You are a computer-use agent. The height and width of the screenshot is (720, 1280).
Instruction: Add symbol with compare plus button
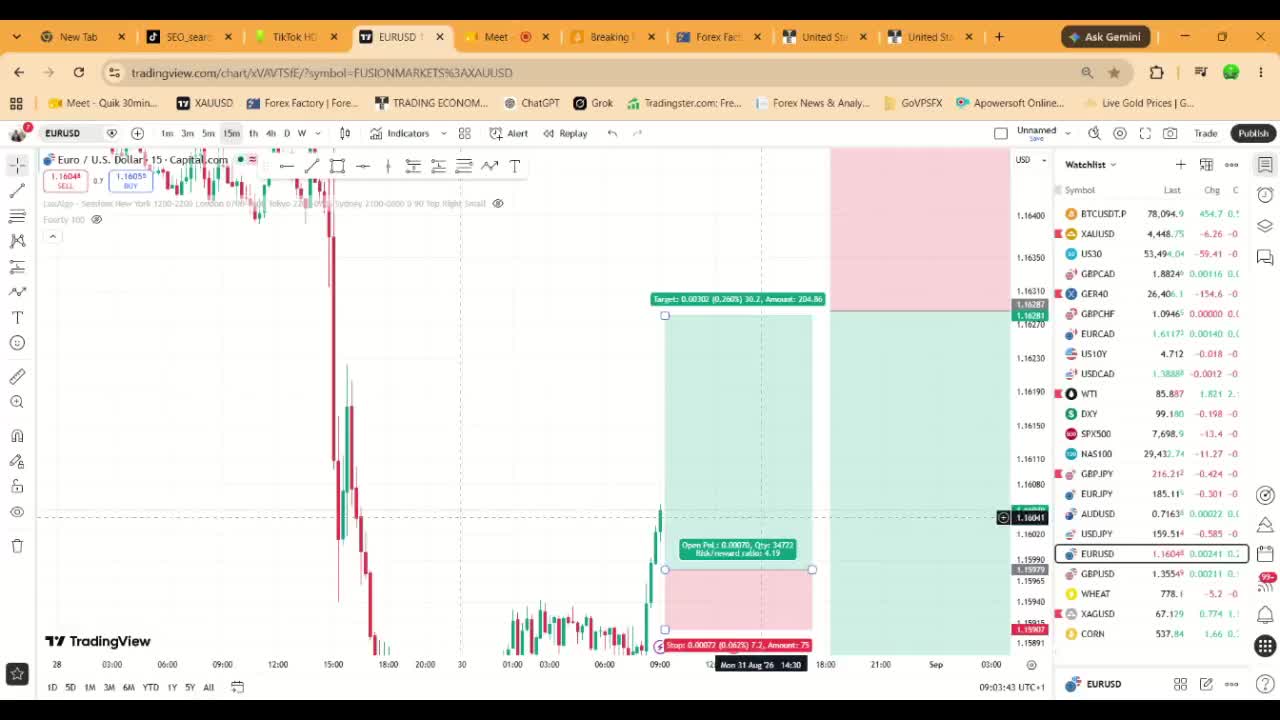[x=137, y=133]
